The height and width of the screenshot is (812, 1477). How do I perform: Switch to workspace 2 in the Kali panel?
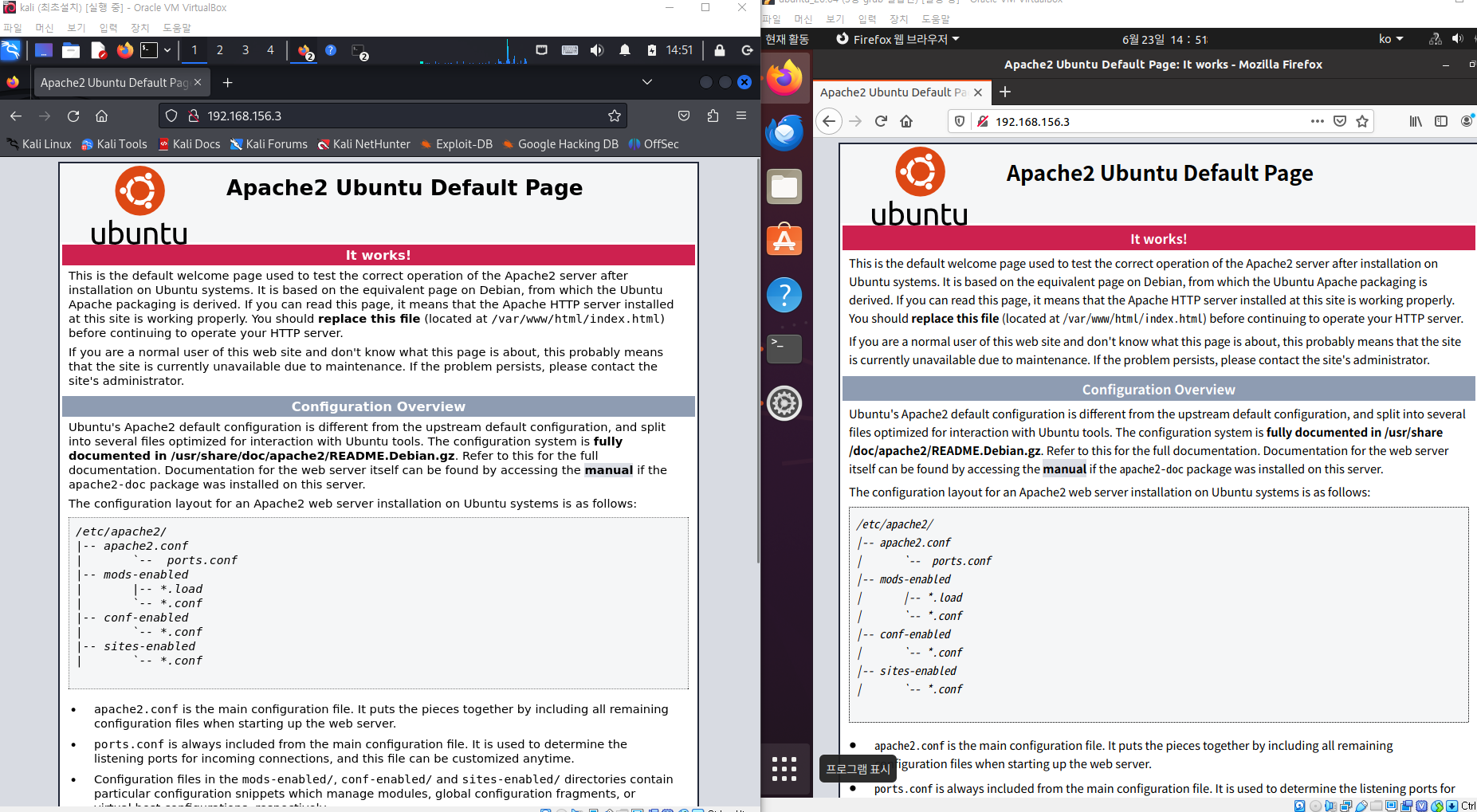[x=219, y=50]
